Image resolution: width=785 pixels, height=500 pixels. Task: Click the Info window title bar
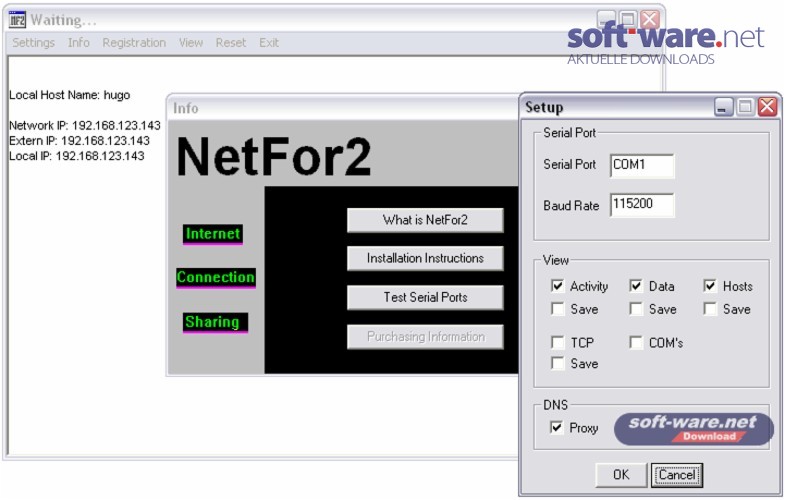(343, 108)
